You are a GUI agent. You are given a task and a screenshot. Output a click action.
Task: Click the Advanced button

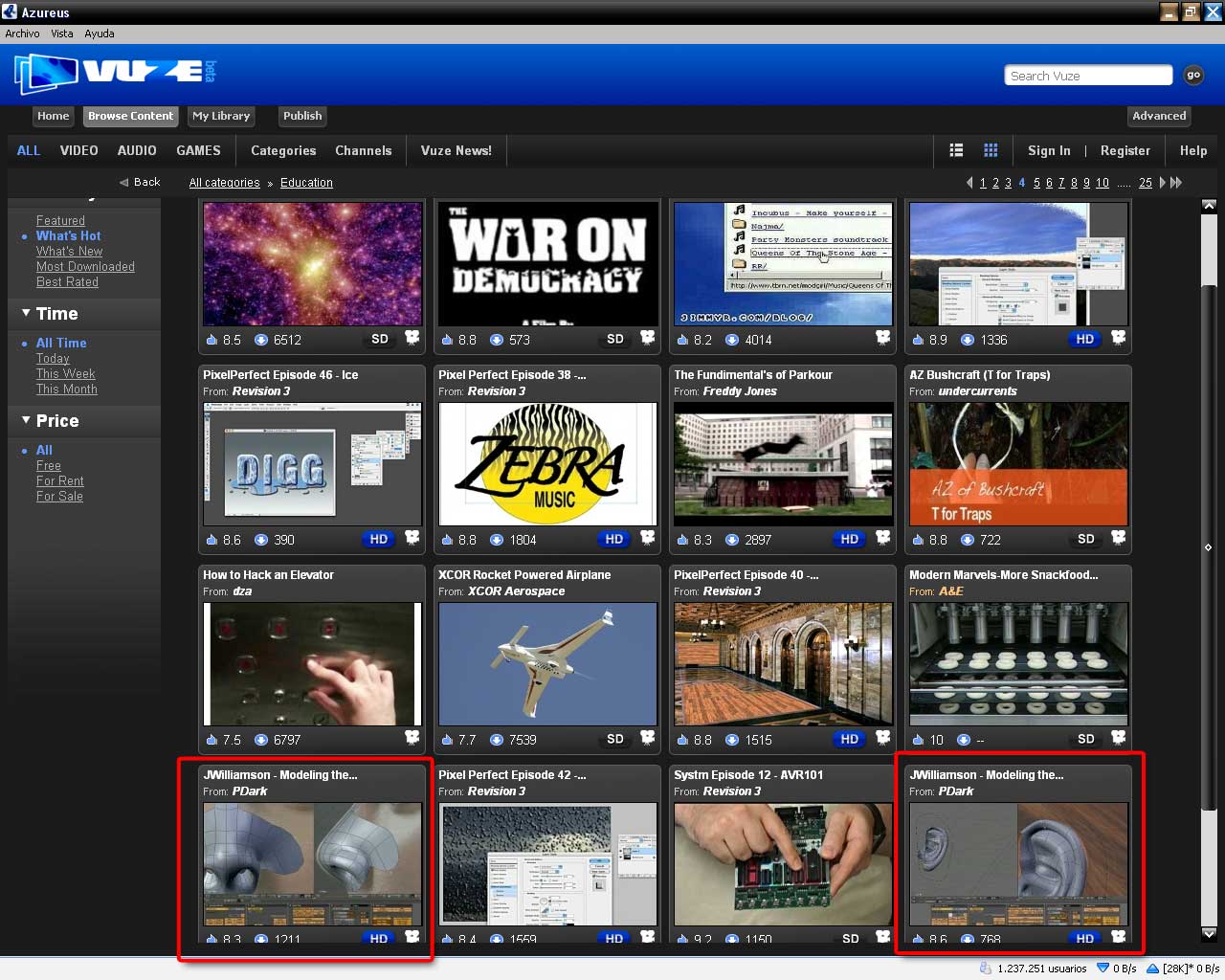click(1159, 116)
